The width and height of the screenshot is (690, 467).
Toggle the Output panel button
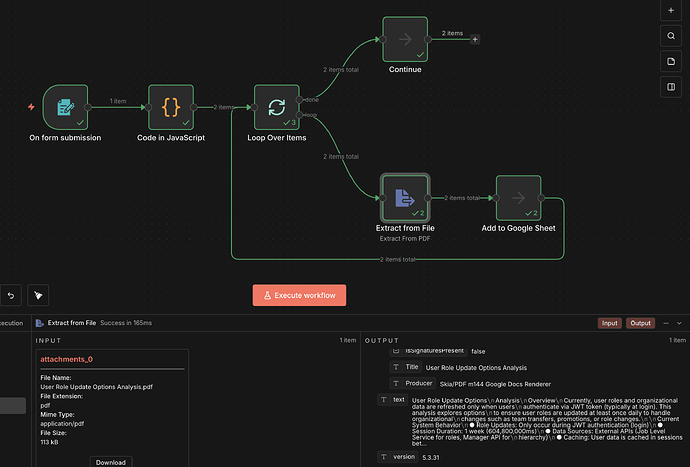642,323
